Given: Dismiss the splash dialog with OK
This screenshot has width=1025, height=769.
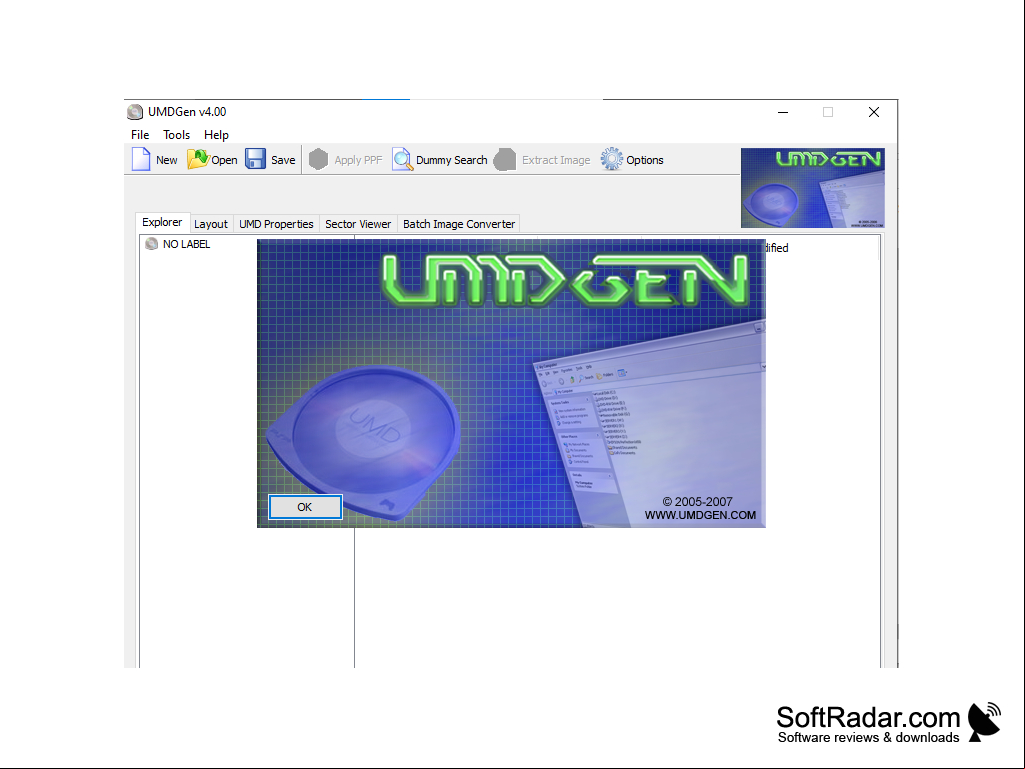Looking at the screenshot, I should (x=305, y=507).
